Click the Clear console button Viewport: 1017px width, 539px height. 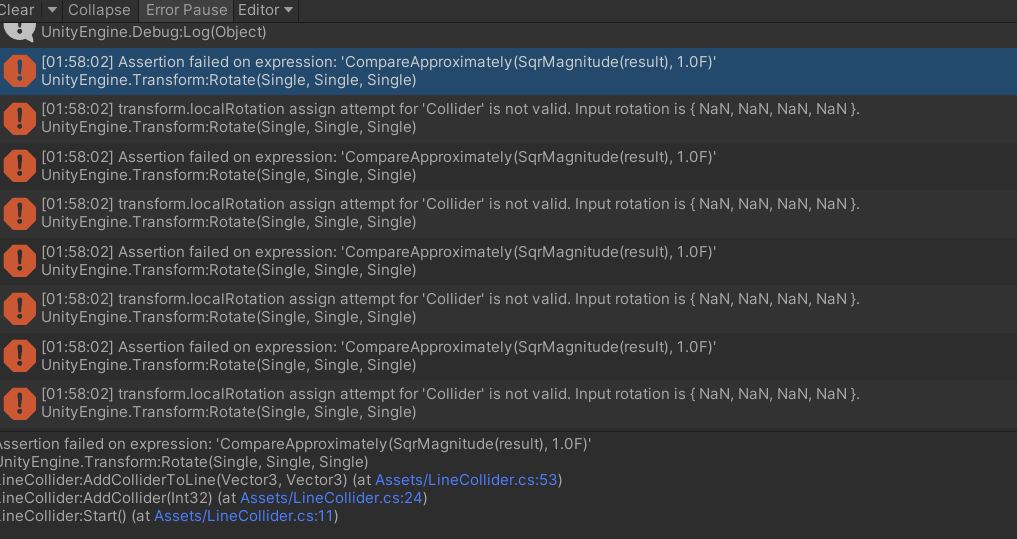(15, 10)
